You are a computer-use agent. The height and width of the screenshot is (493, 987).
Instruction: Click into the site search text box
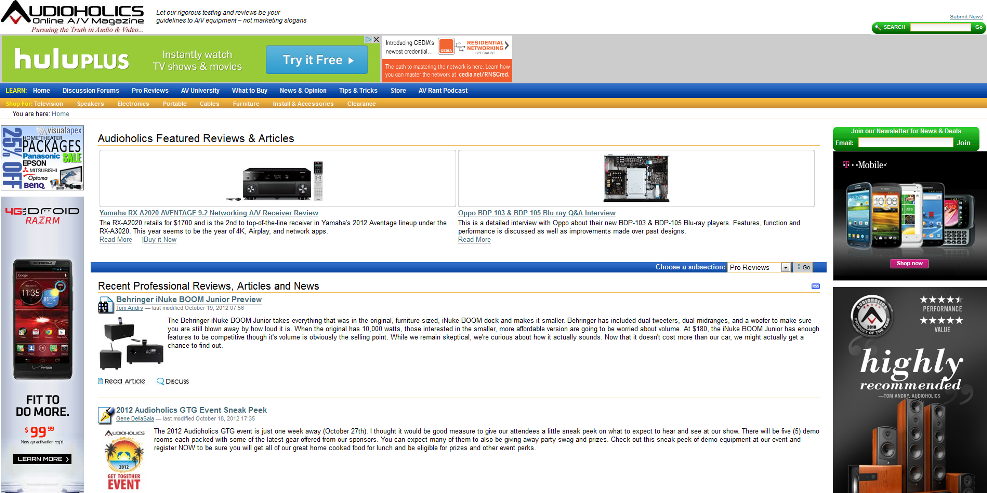[939, 27]
